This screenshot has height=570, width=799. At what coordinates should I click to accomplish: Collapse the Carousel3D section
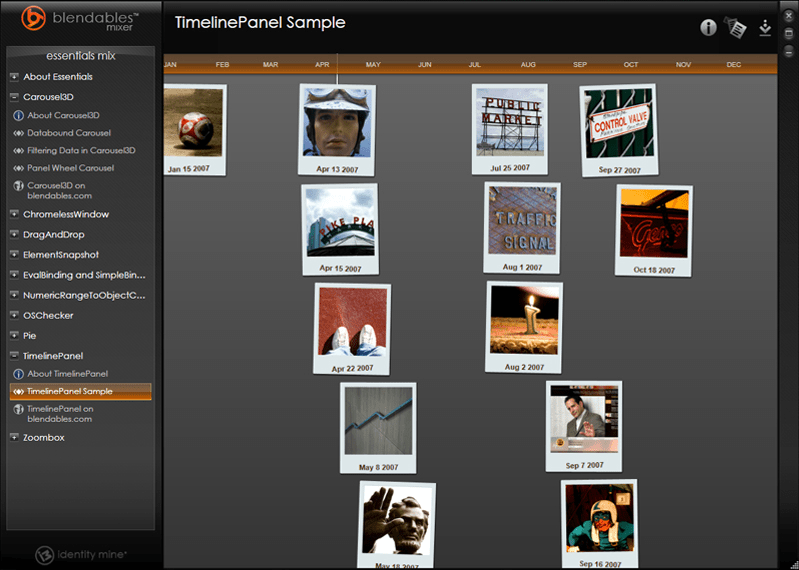tap(15, 98)
